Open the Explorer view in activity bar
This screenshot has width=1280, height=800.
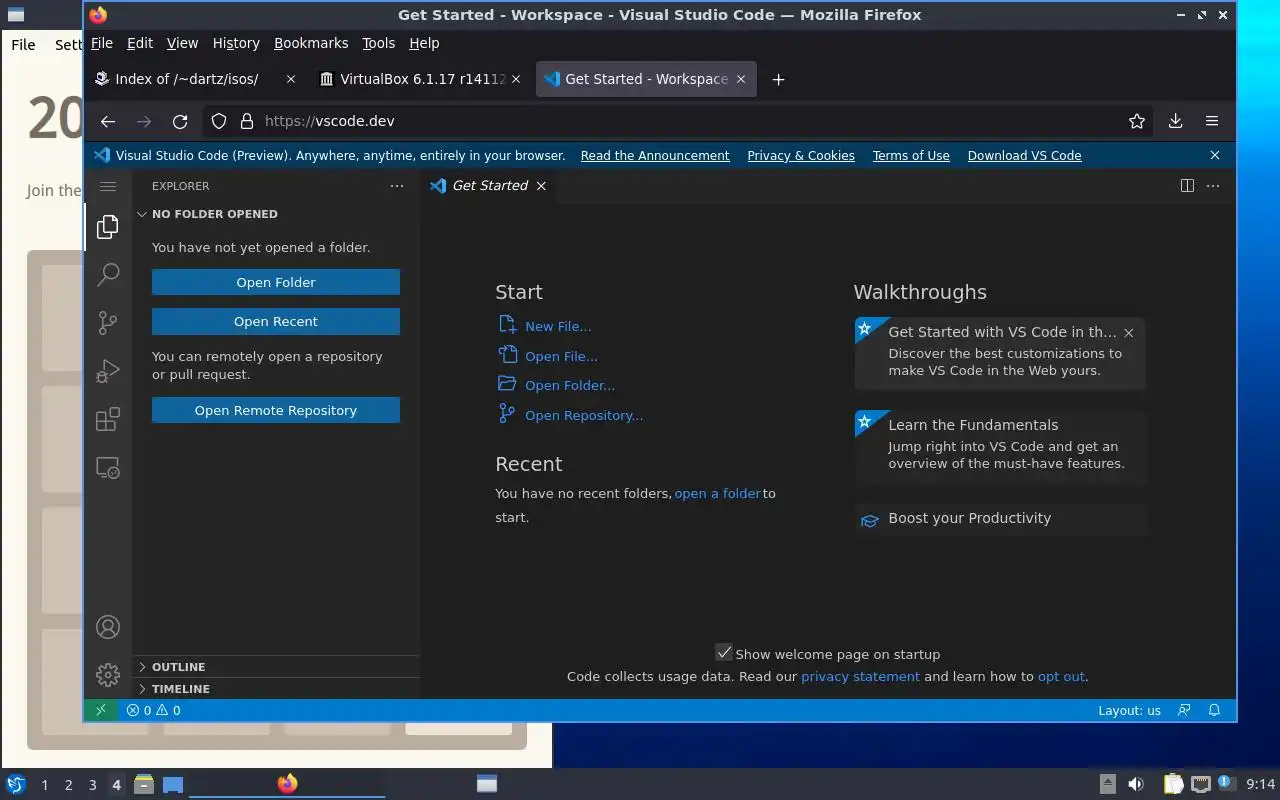pyautogui.click(x=108, y=227)
